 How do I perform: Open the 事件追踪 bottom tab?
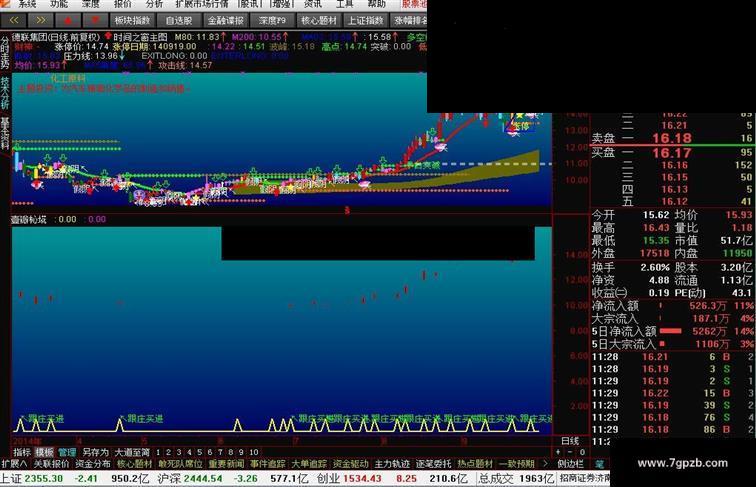[268, 464]
